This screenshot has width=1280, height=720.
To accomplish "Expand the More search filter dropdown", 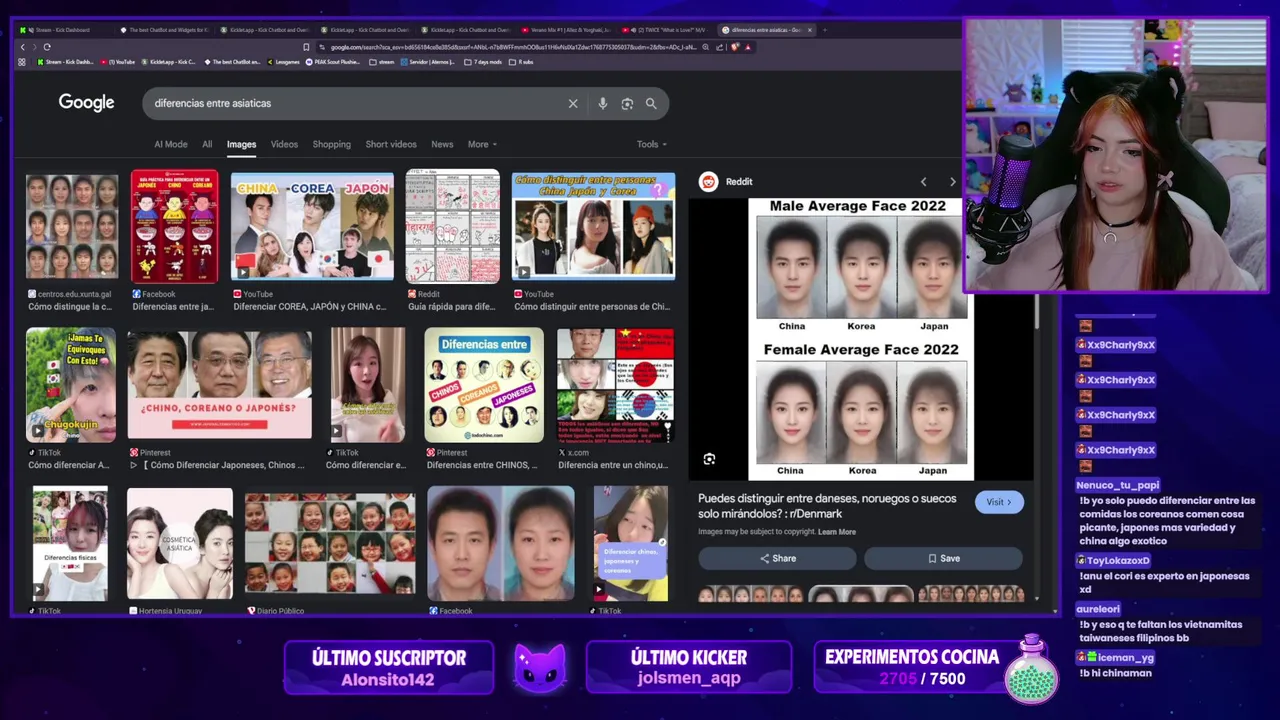I will (x=482, y=144).
